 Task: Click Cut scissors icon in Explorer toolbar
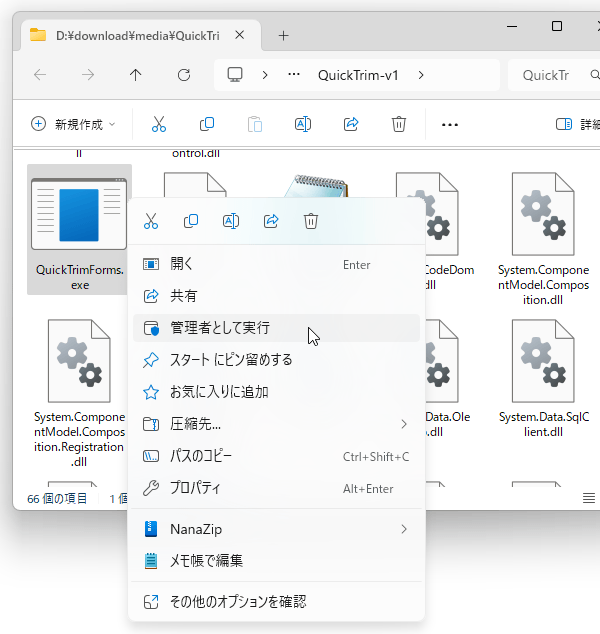[x=158, y=124]
